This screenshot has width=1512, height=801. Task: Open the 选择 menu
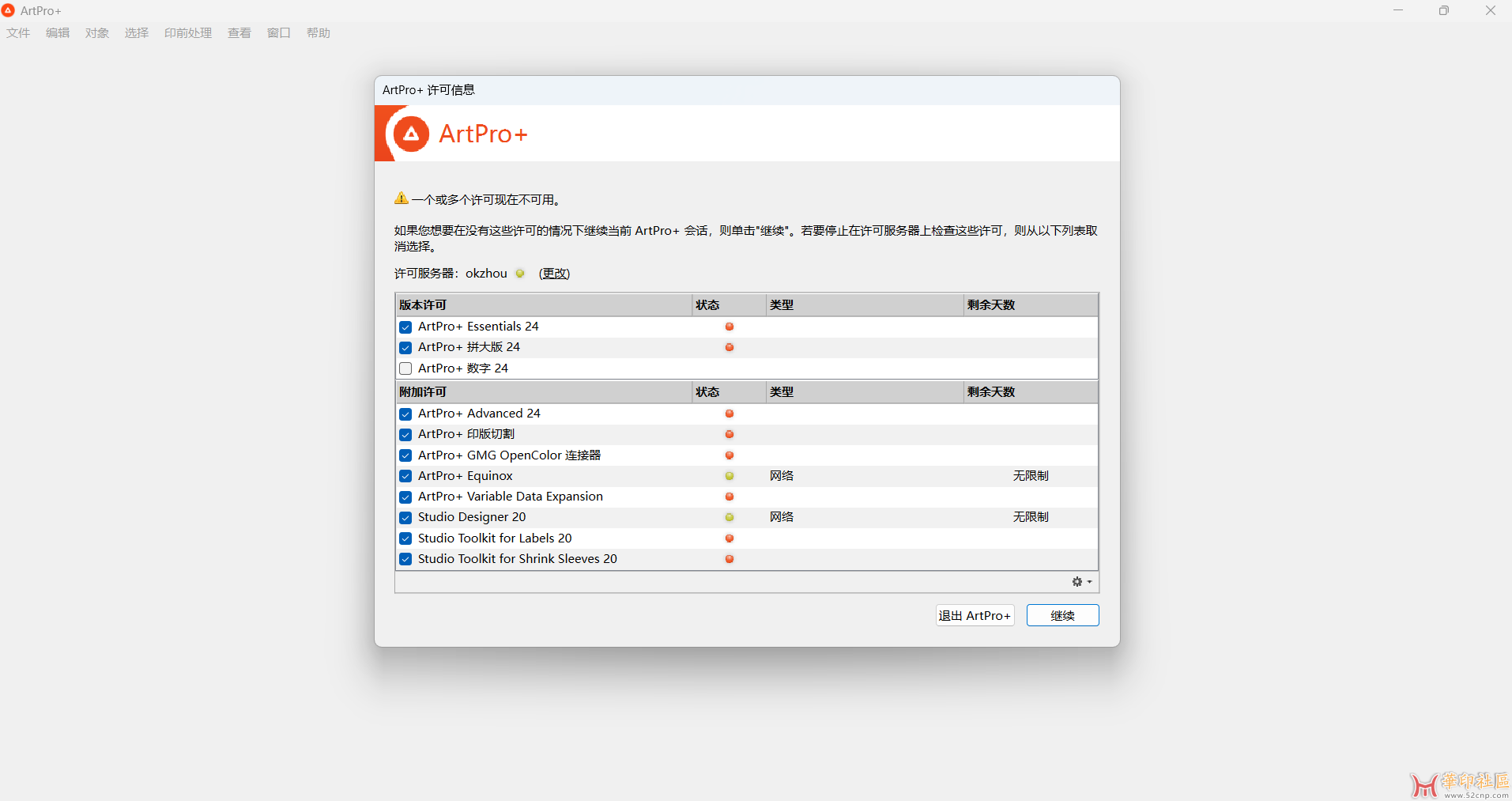point(137,33)
